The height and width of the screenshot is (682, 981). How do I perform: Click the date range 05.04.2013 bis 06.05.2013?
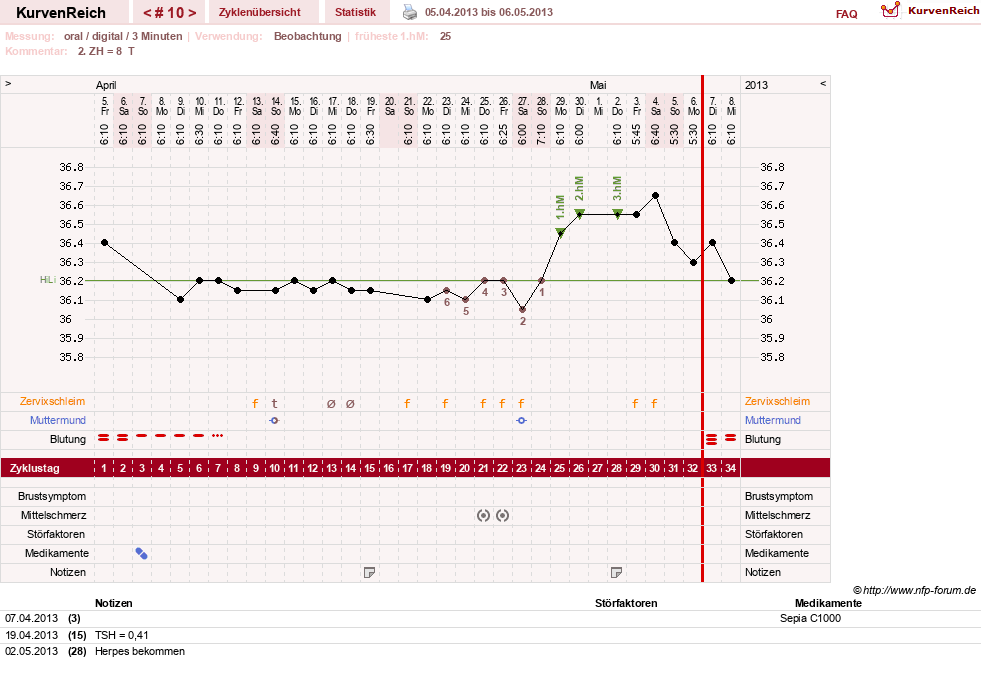pos(489,12)
